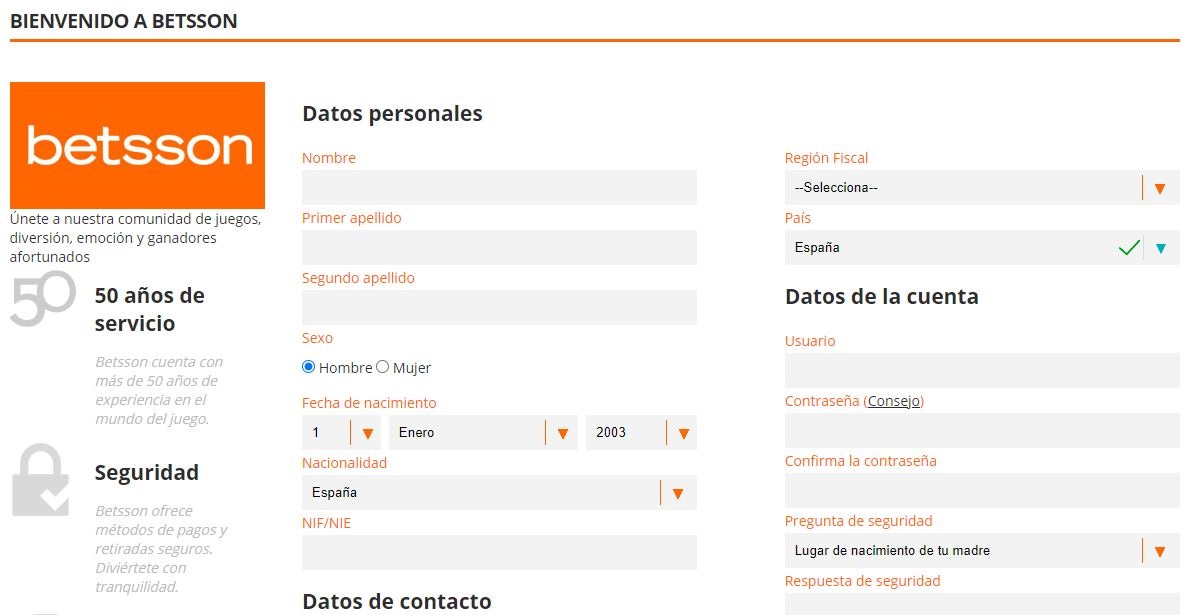
Task: Click the 'Datos de contacto' heading
Action: coord(397,601)
